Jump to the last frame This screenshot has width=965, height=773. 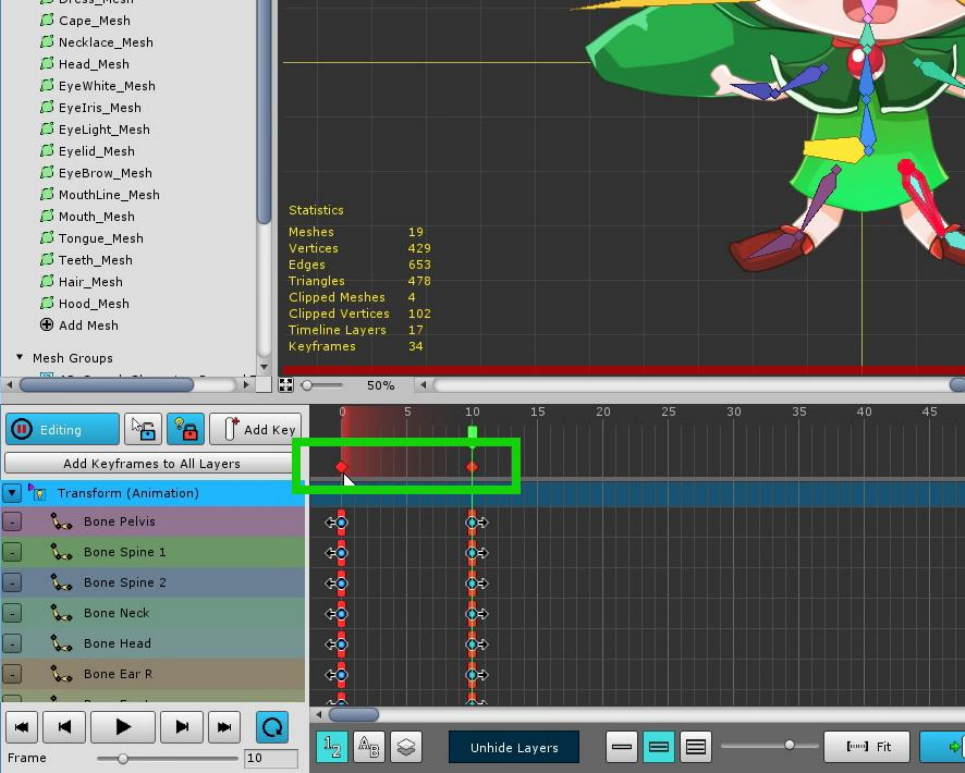point(225,727)
